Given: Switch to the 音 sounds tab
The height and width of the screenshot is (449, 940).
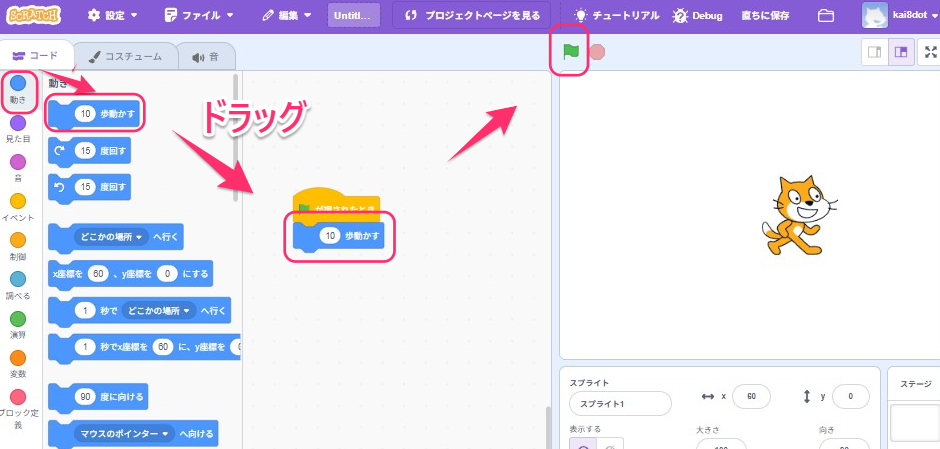Looking at the screenshot, I should pos(205,57).
